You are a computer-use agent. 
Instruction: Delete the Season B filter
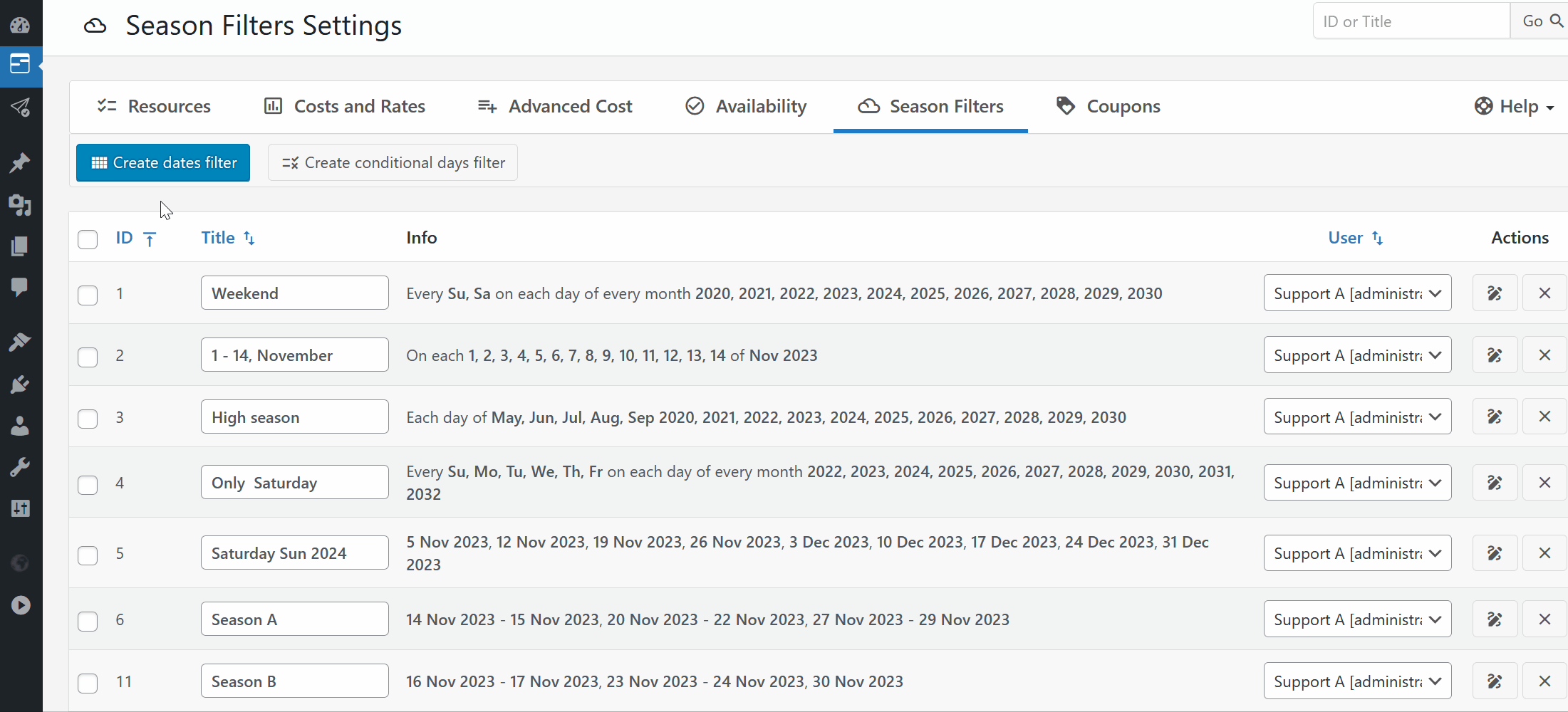(1544, 681)
